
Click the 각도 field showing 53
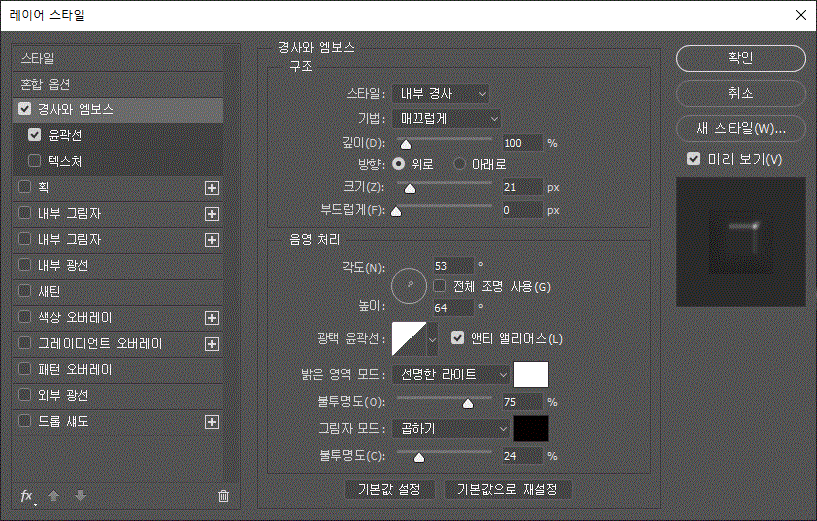(454, 266)
